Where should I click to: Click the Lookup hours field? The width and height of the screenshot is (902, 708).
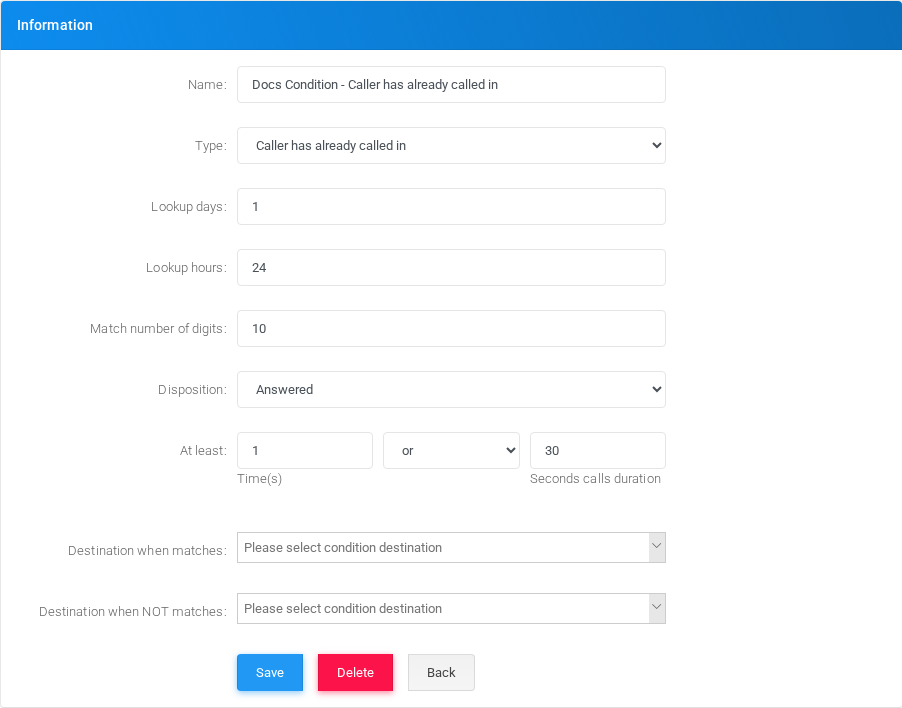(x=451, y=267)
